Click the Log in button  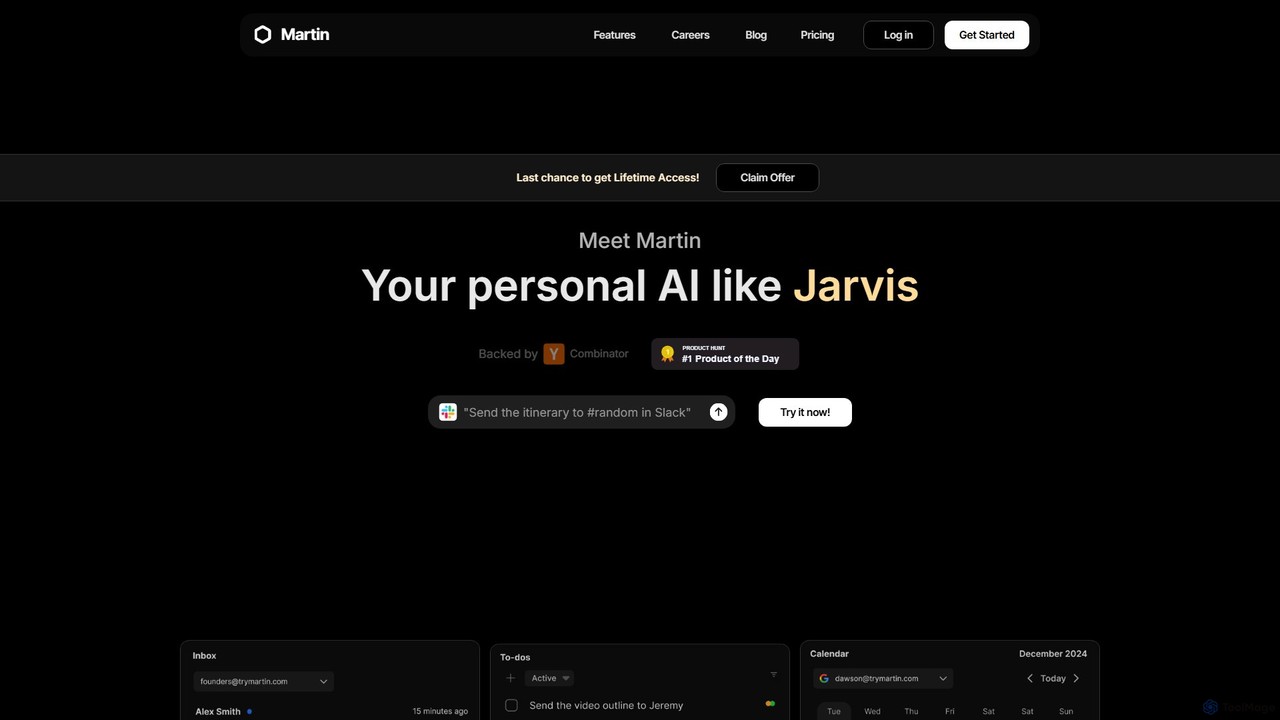(898, 35)
